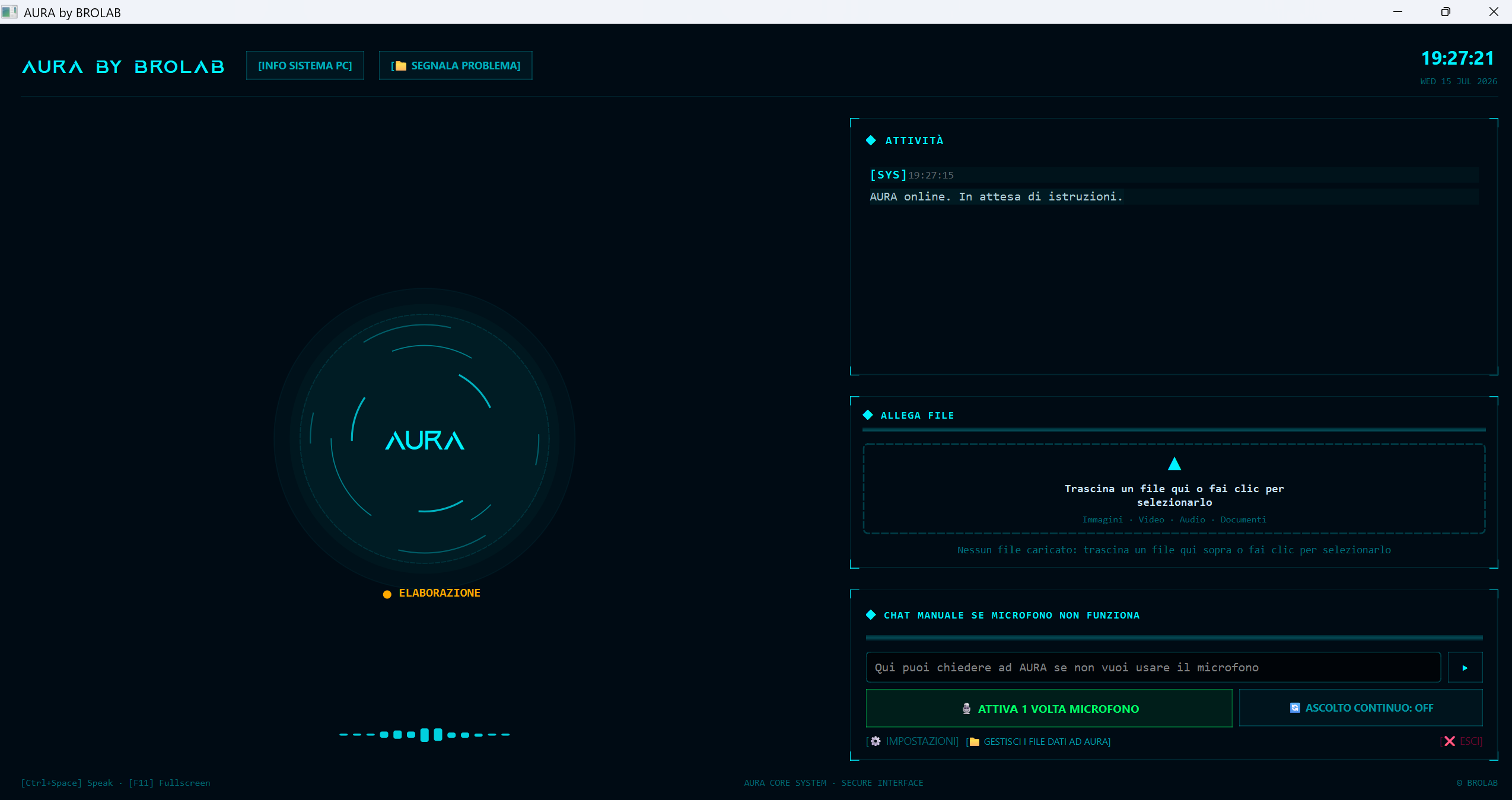Click the '[Ctrl+Space] Speak' shortcut hint
This screenshot has height=800, width=1512.
67,783
